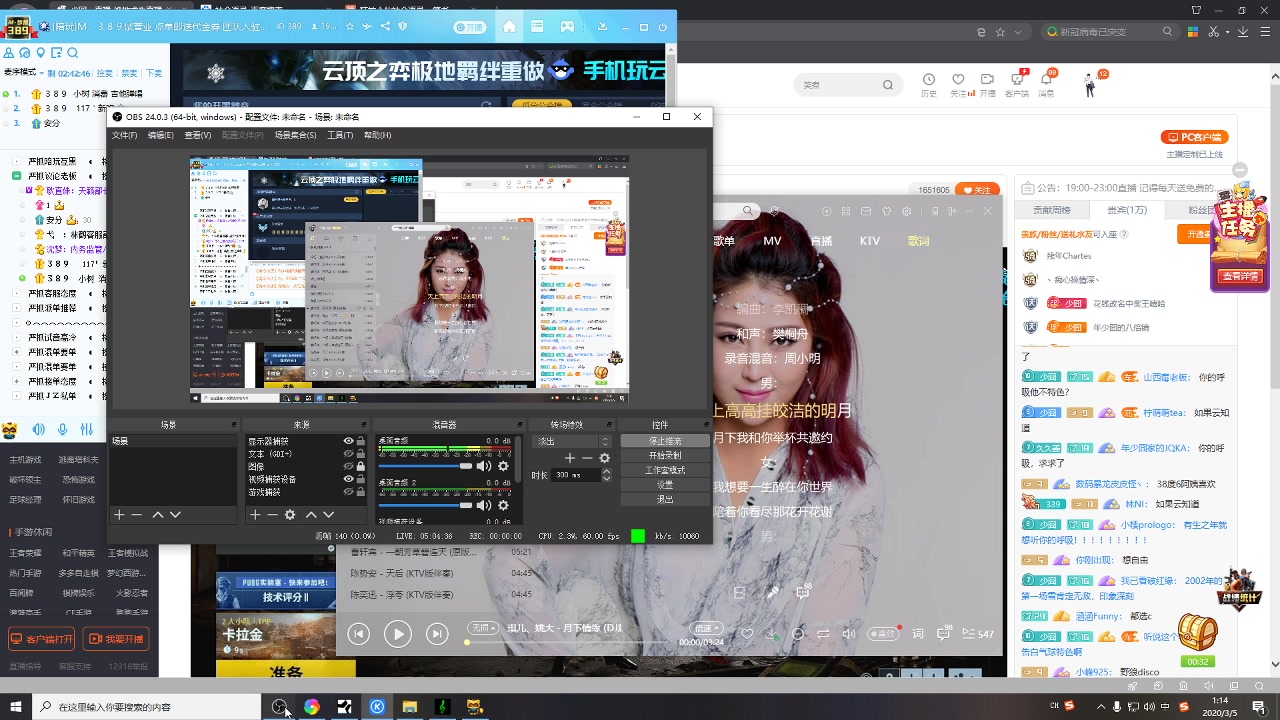Image resolution: width=1280 pixels, height=720 pixels.
Task: Click Windows taskbar search box
Action: click(146, 707)
